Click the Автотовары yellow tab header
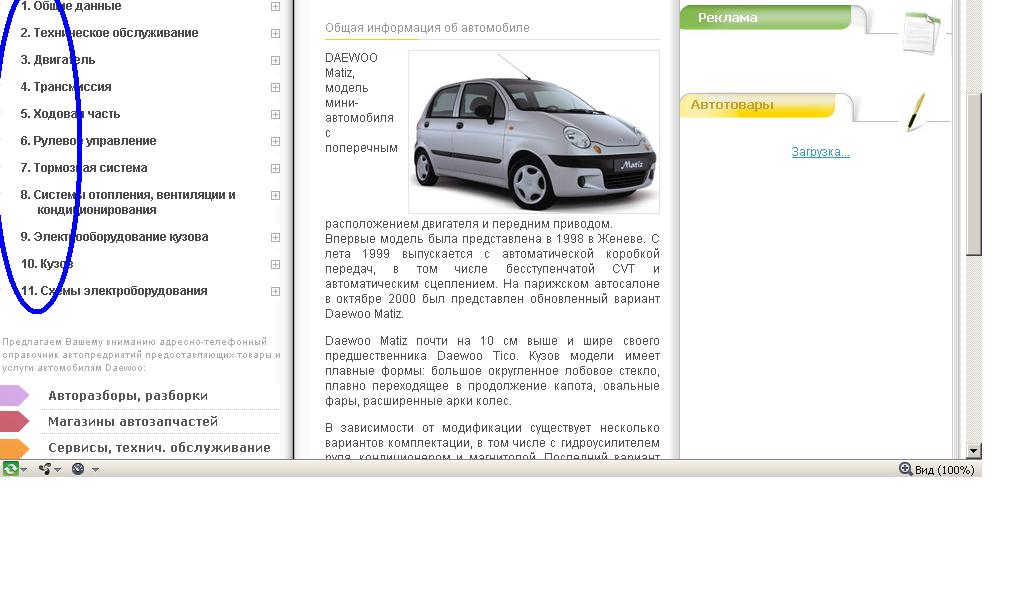 pyautogui.click(x=758, y=105)
